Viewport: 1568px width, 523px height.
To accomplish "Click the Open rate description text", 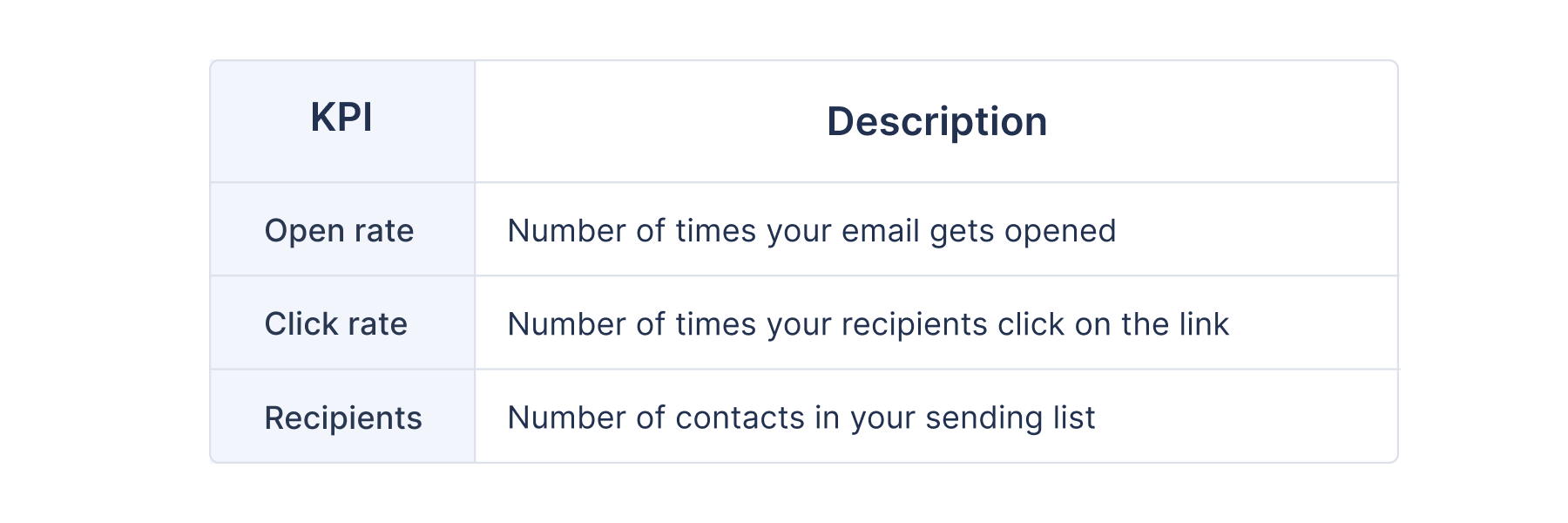I will pos(811,231).
